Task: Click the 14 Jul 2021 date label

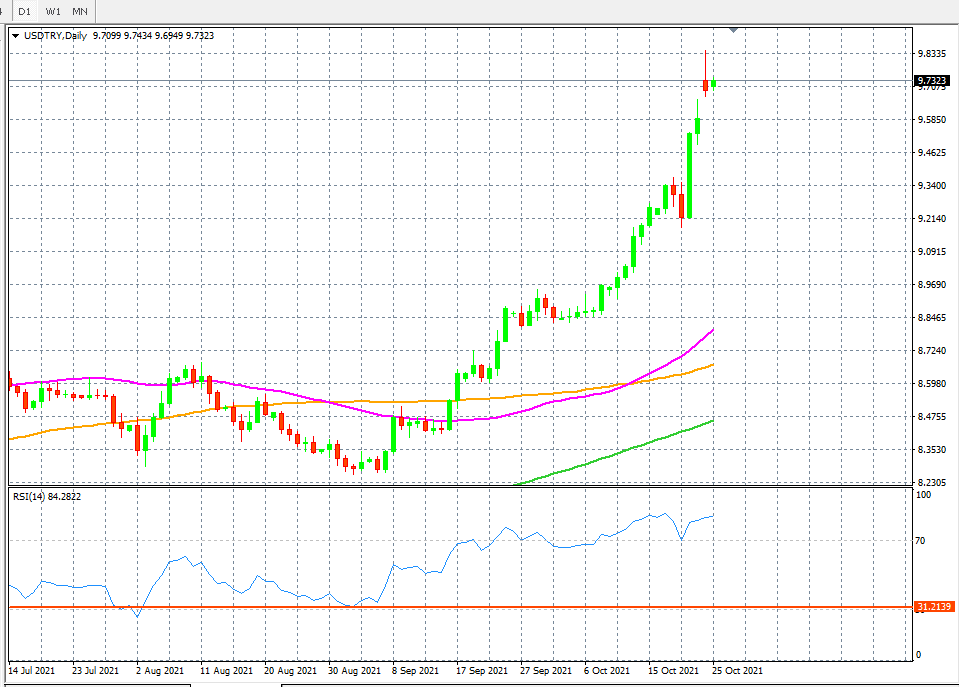Action: (x=31, y=670)
